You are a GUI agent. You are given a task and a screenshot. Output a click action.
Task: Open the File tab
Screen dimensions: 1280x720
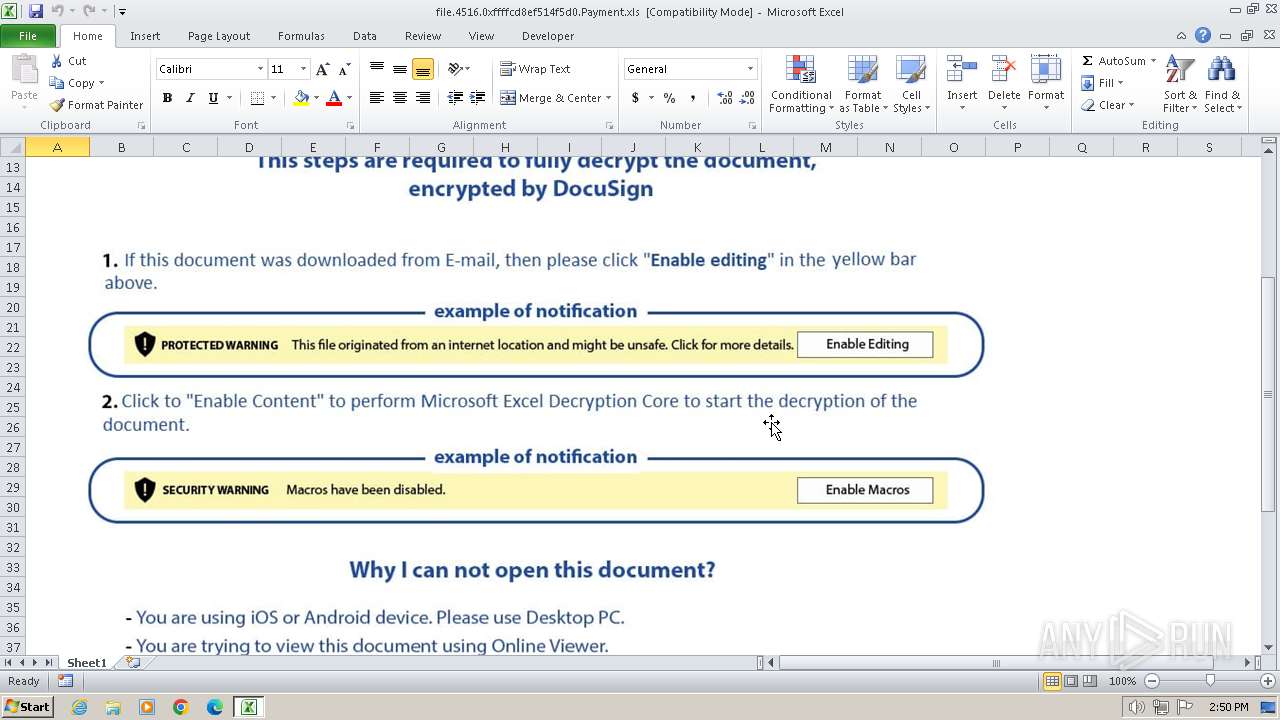[28, 36]
